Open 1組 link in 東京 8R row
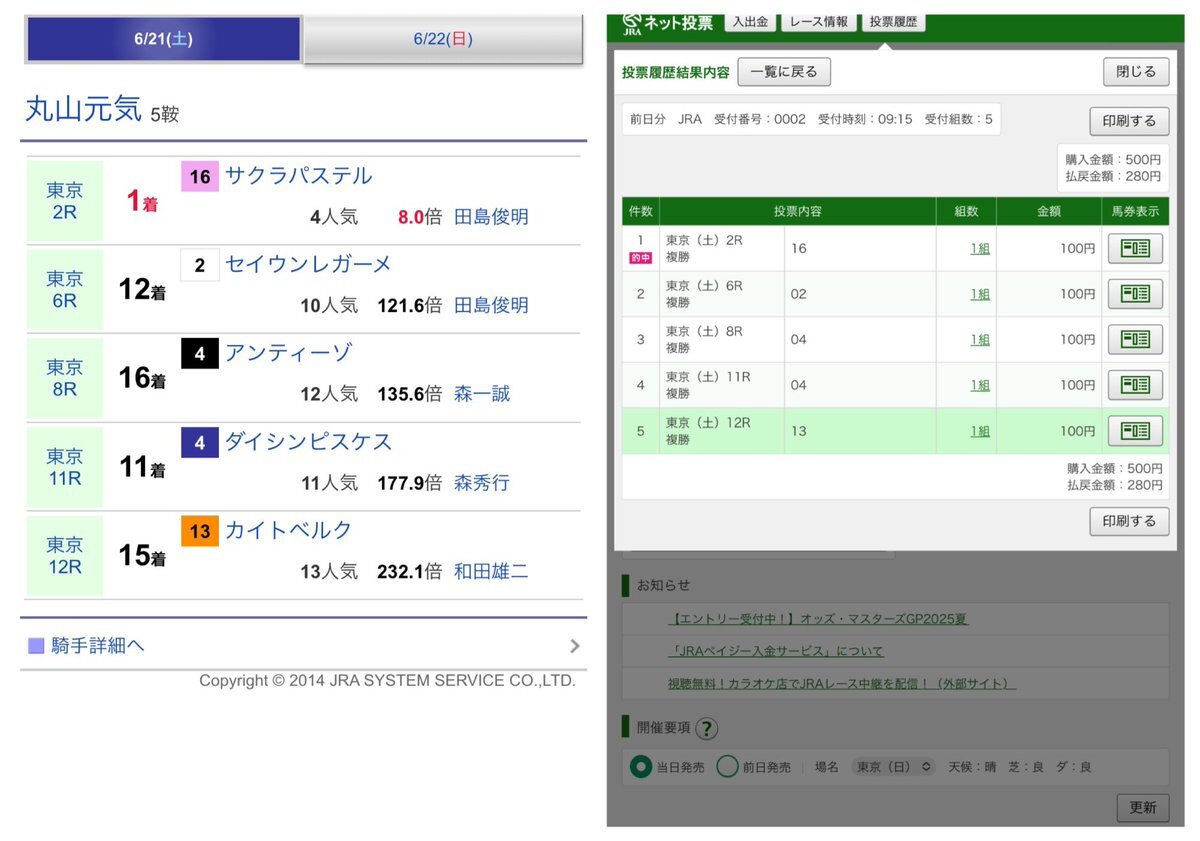The width and height of the screenshot is (1200, 841). (980, 340)
